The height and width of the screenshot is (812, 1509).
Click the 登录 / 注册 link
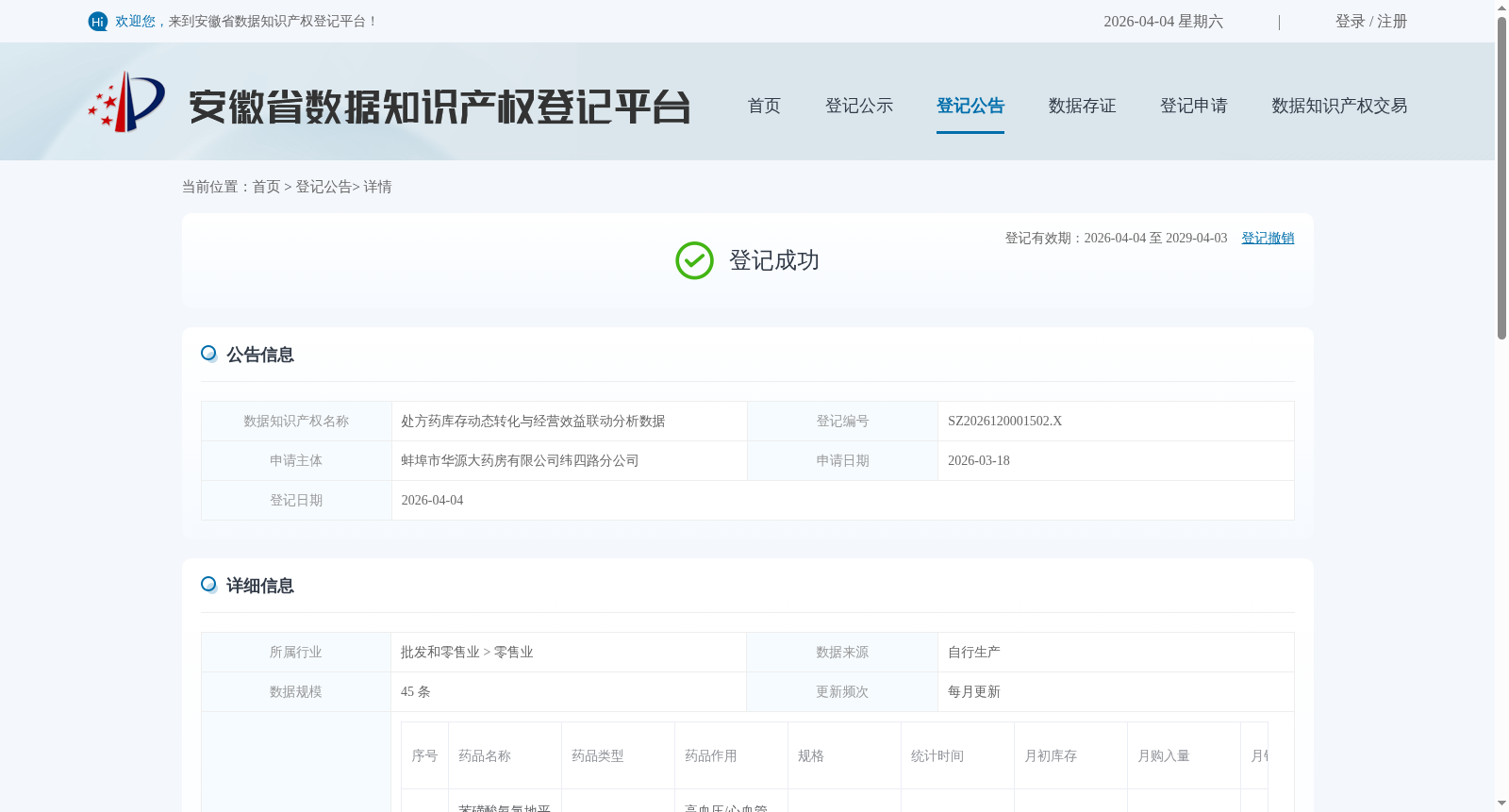pos(1371,22)
